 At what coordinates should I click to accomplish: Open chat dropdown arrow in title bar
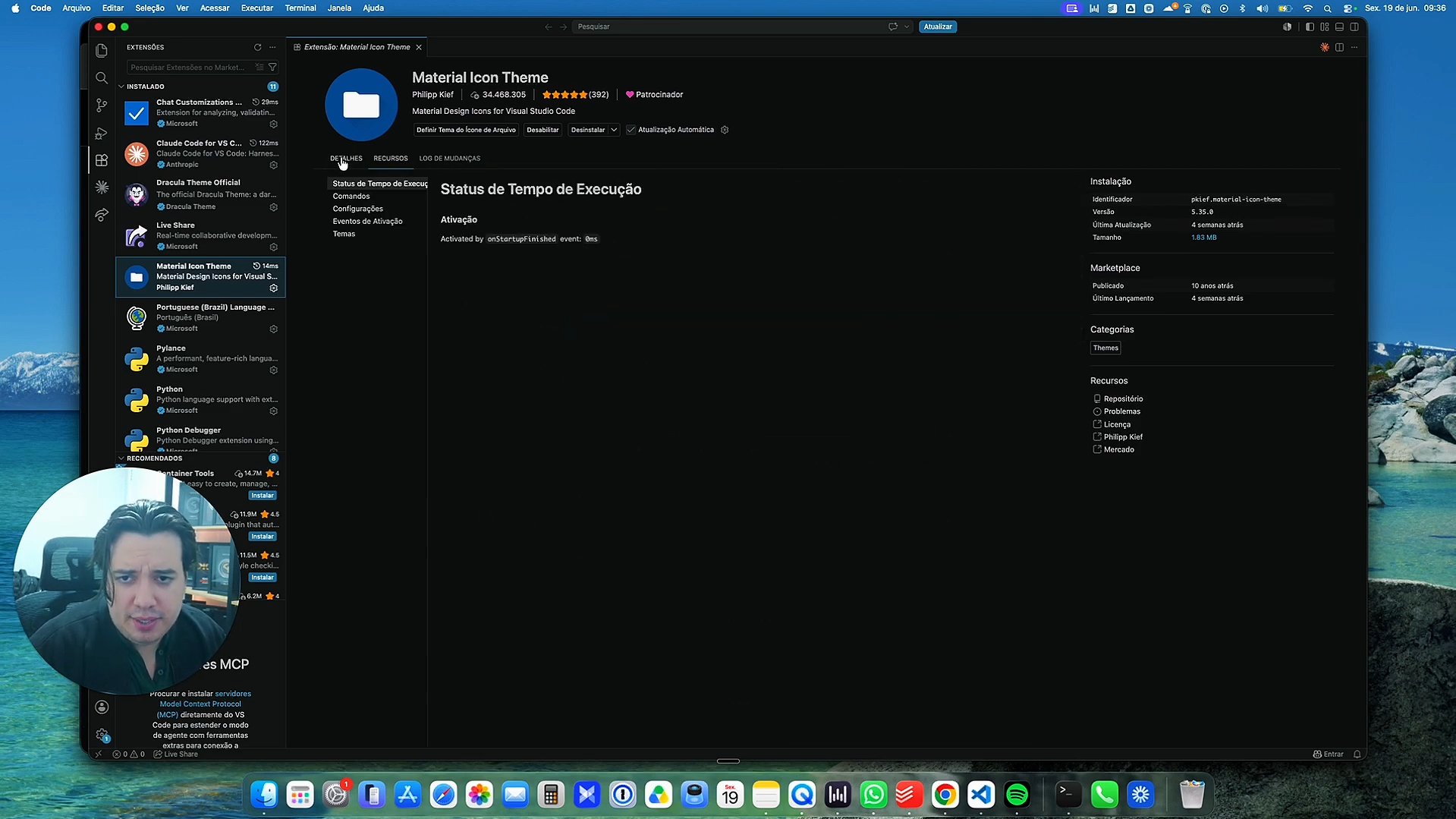[x=907, y=27]
